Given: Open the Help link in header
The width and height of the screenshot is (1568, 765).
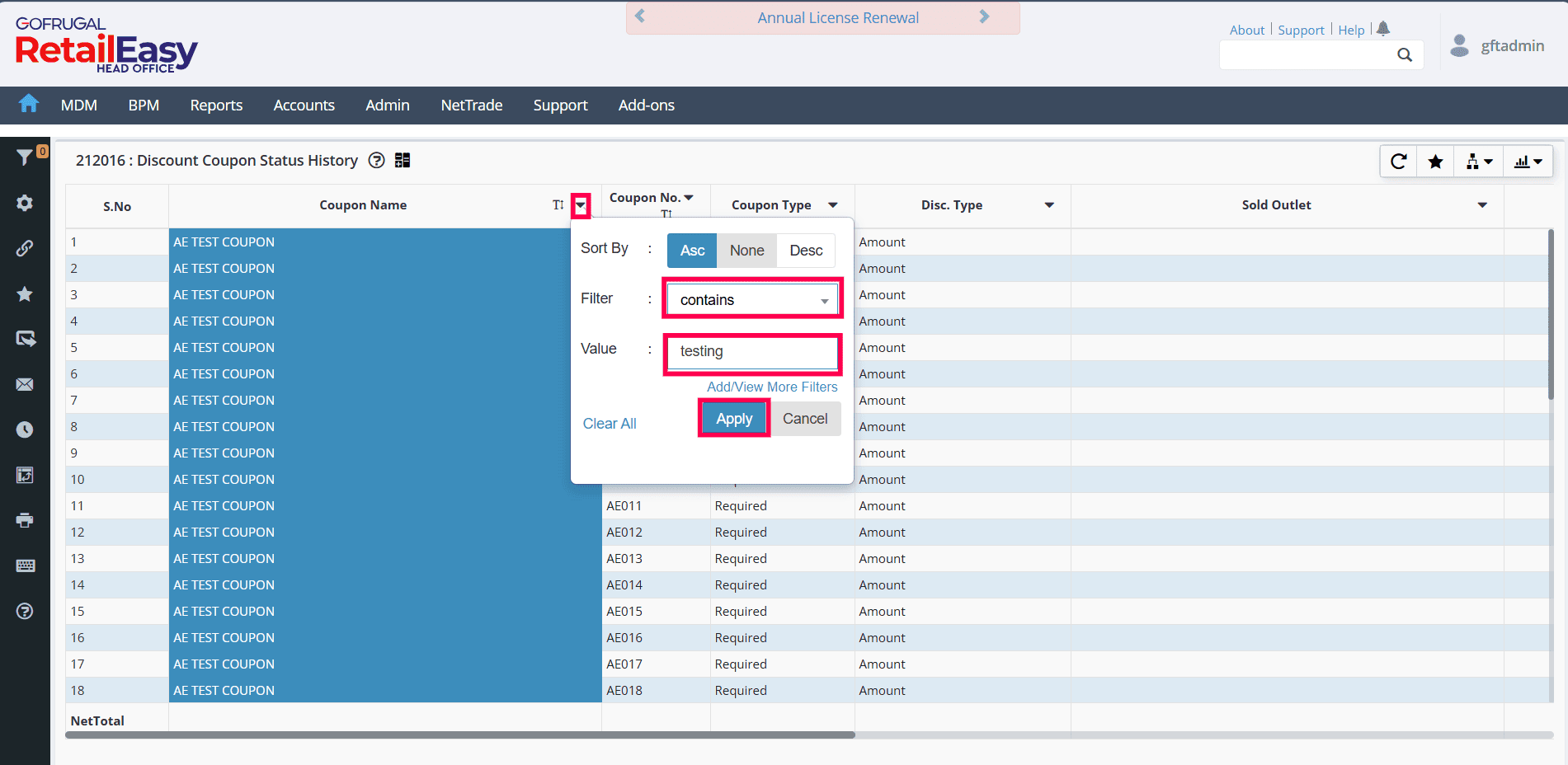Looking at the screenshot, I should pyautogui.click(x=1351, y=30).
